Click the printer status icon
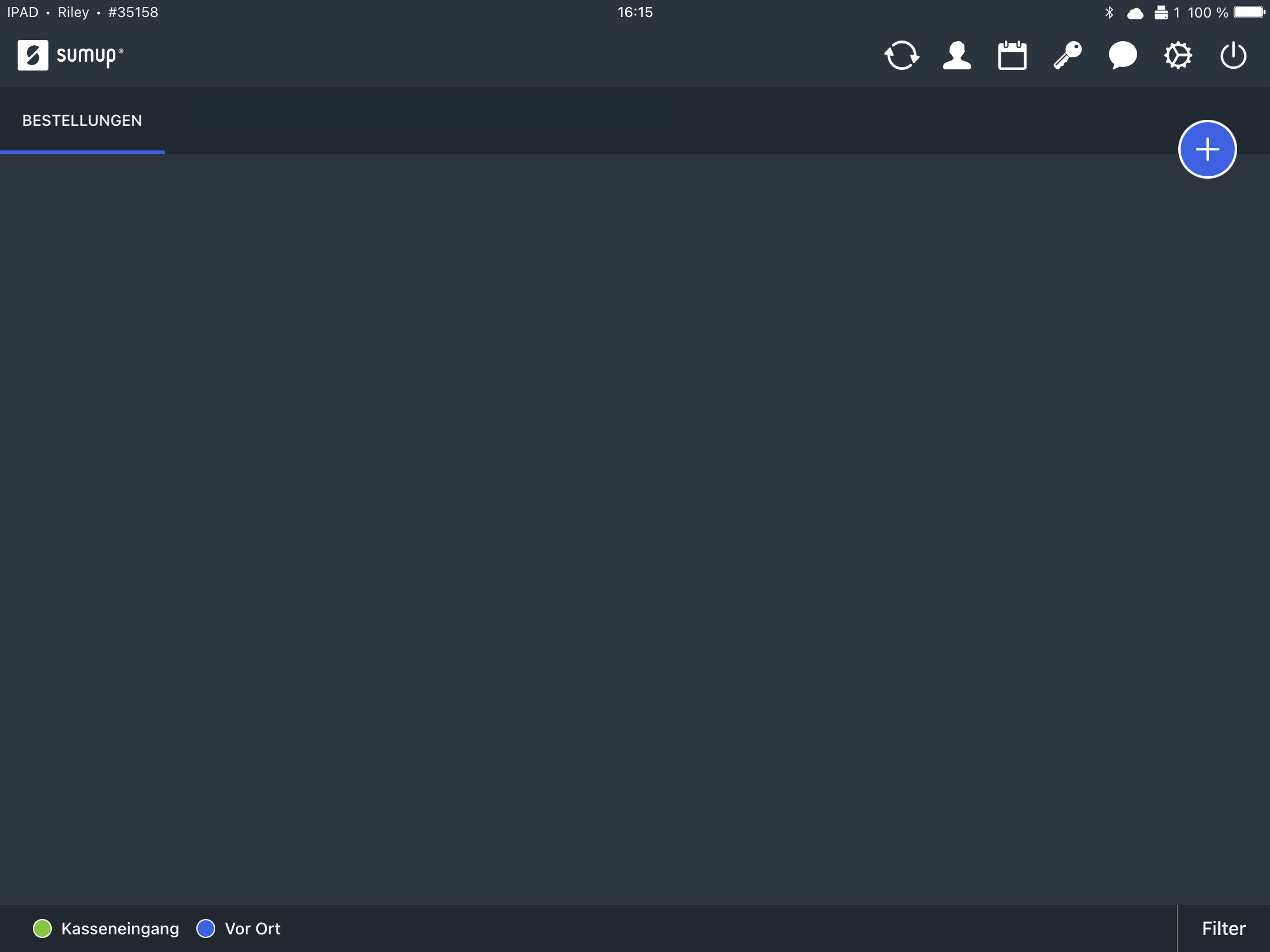The image size is (1270, 952). pyautogui.click(x=1161, y=12)
